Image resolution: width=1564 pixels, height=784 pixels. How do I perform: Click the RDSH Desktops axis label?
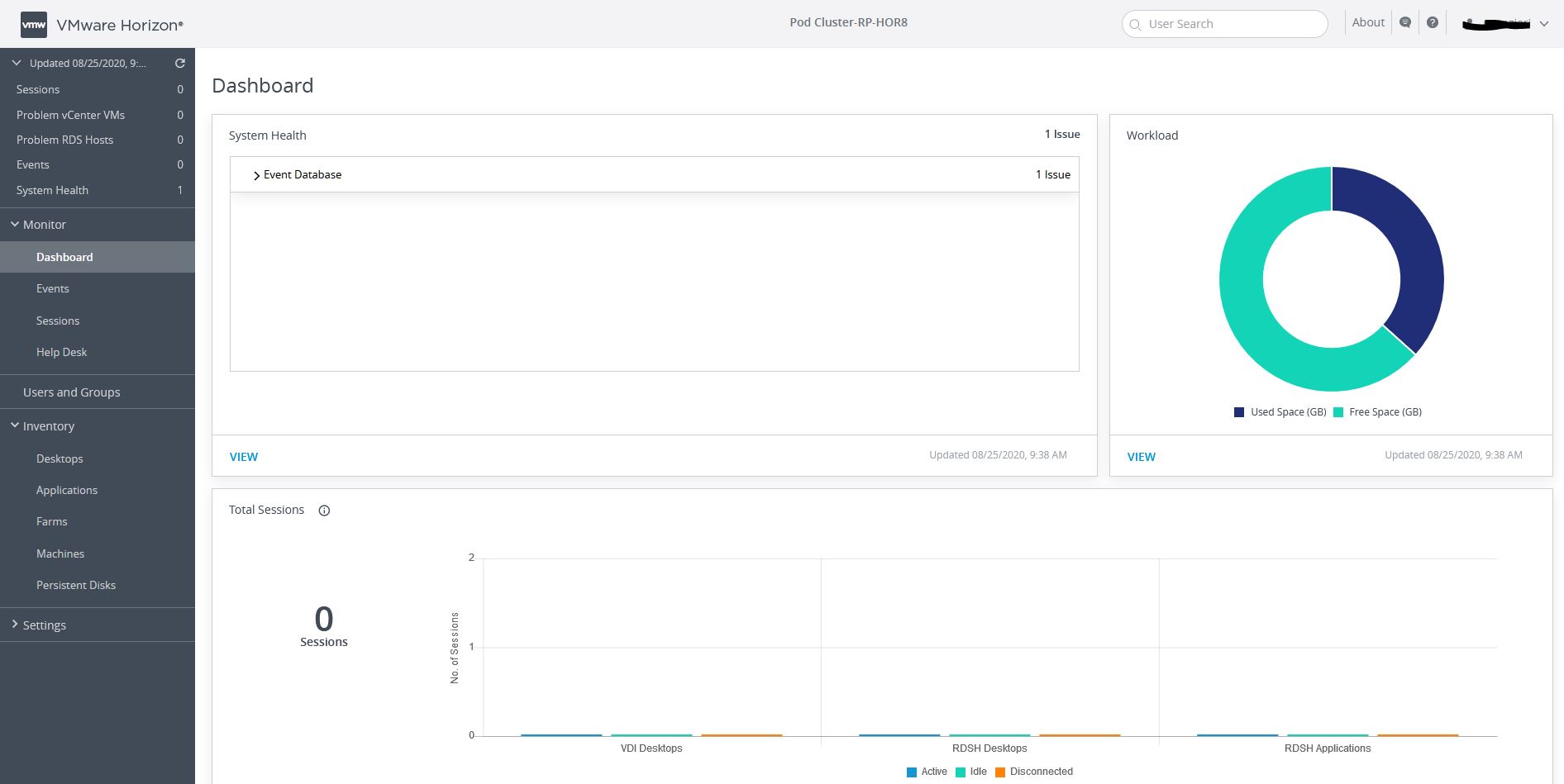tap(989, 748)
